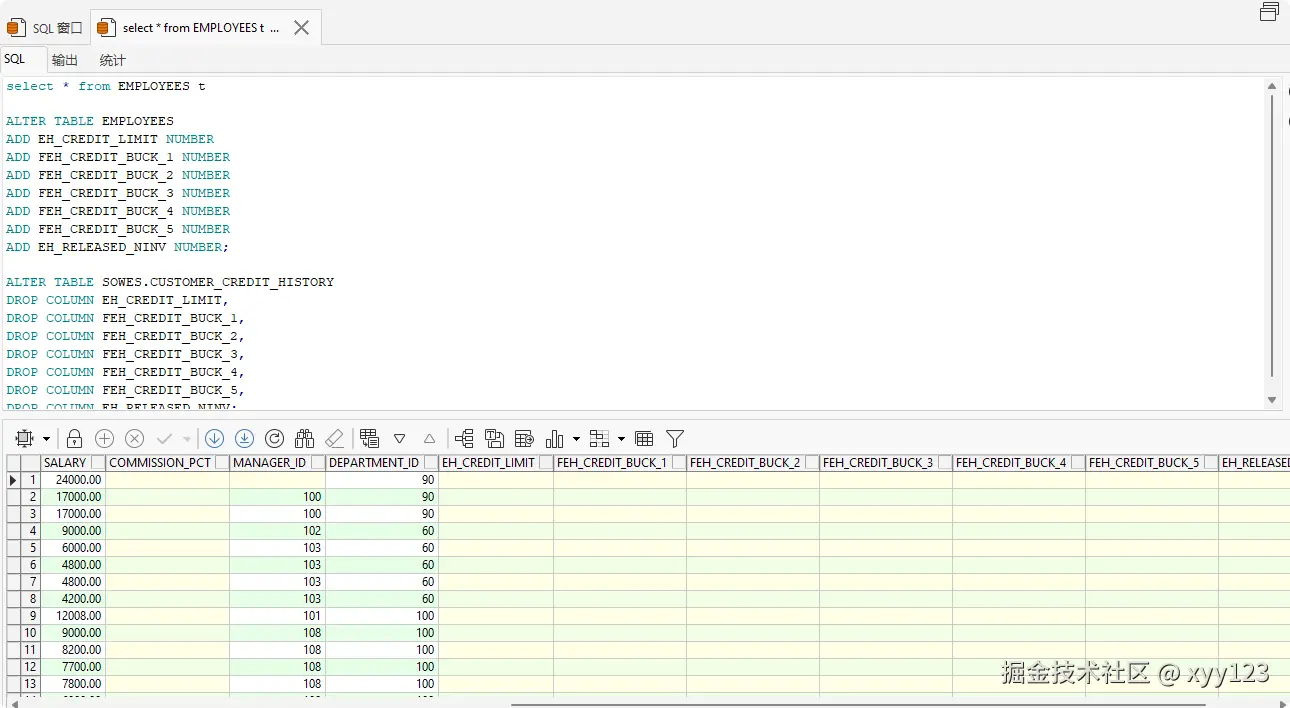
Task: Select the salary cell 4200.00
Action: point(74,599)
